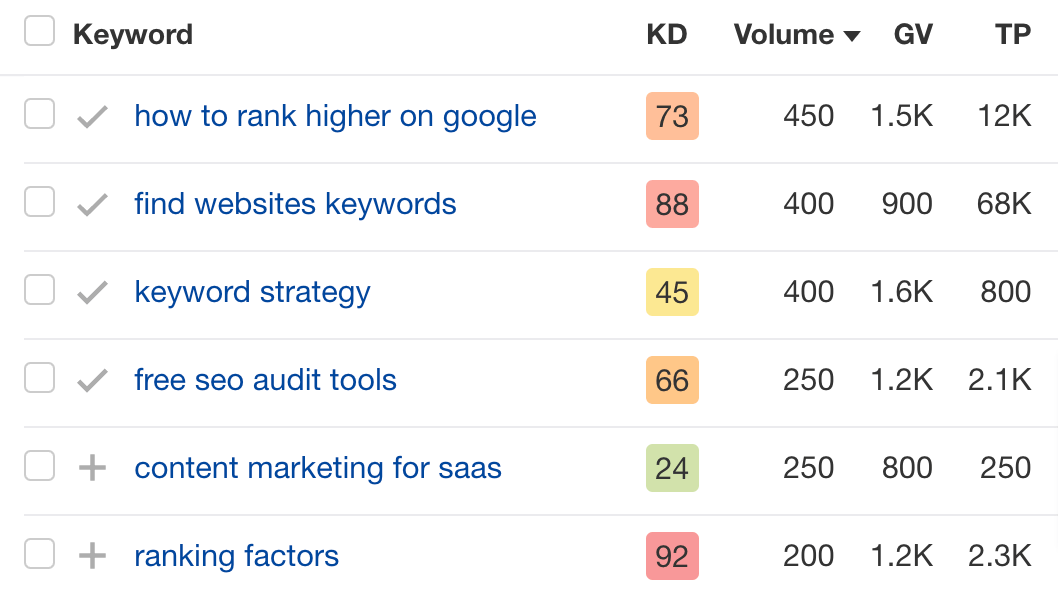The image size is (1058, 589).
Task: Click the checkmark icon next to "find websites keywords"
Action: [x=91, y=204]
